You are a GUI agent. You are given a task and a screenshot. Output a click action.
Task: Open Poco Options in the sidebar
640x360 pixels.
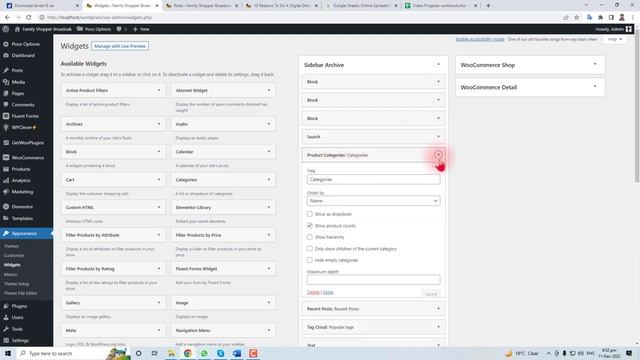coord(25,44)
